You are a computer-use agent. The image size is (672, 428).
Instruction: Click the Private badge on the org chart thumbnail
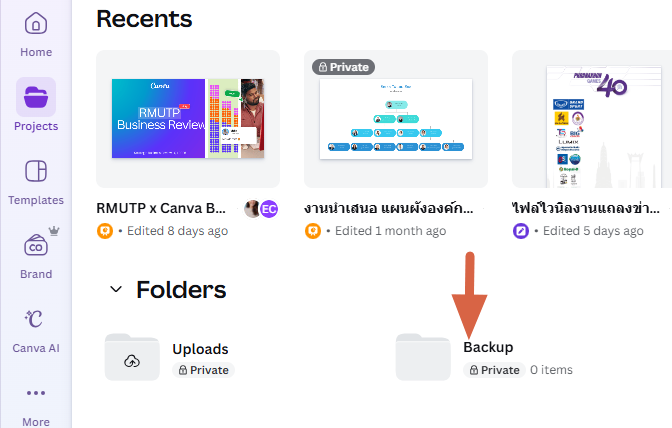click(x=342, y=67)
